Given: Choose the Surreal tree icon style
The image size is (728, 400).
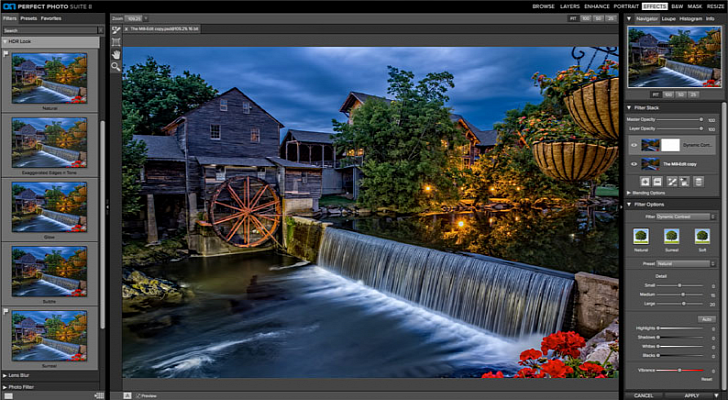Looking at the screenshot, I should coord(671,236).
